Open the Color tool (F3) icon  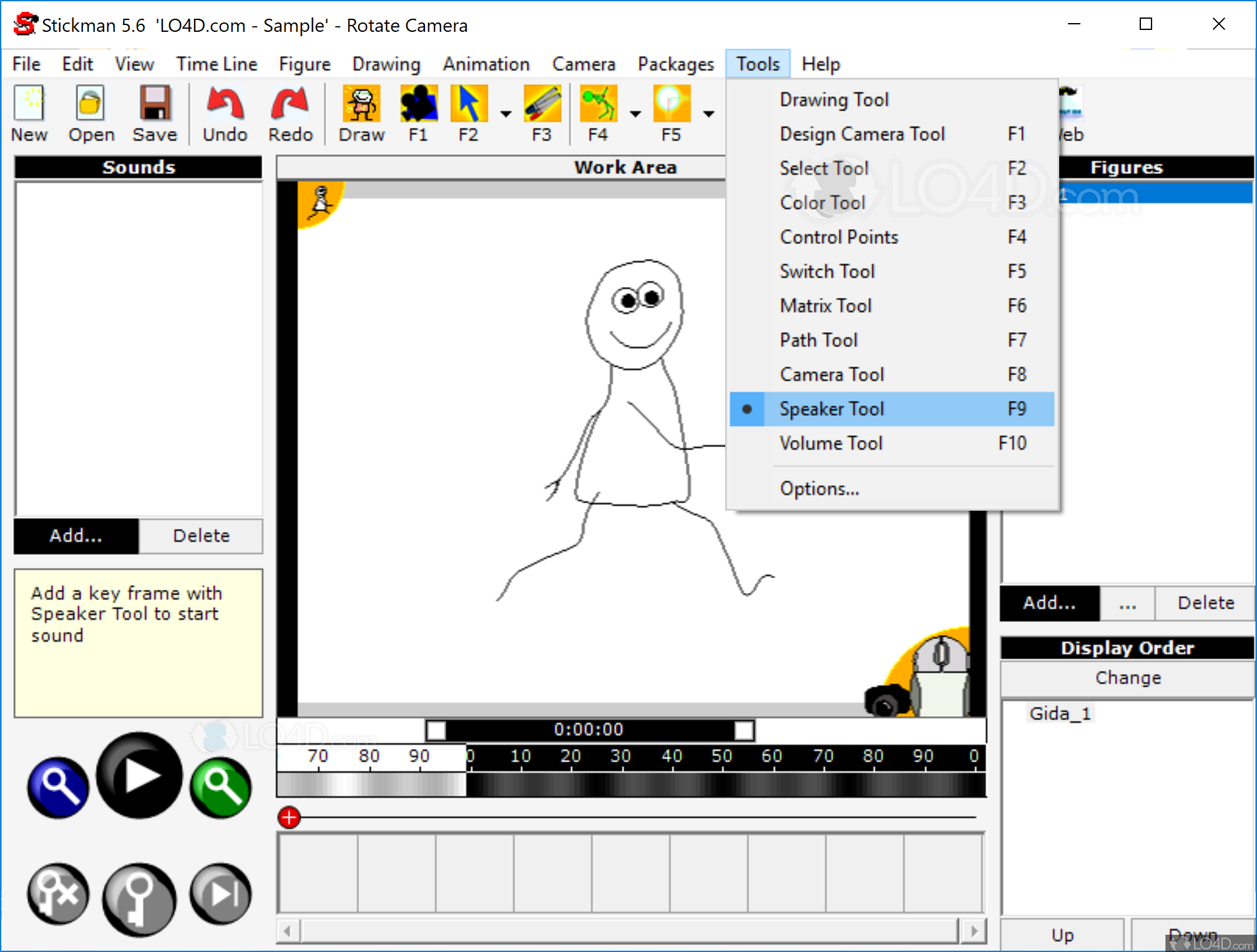541,103
